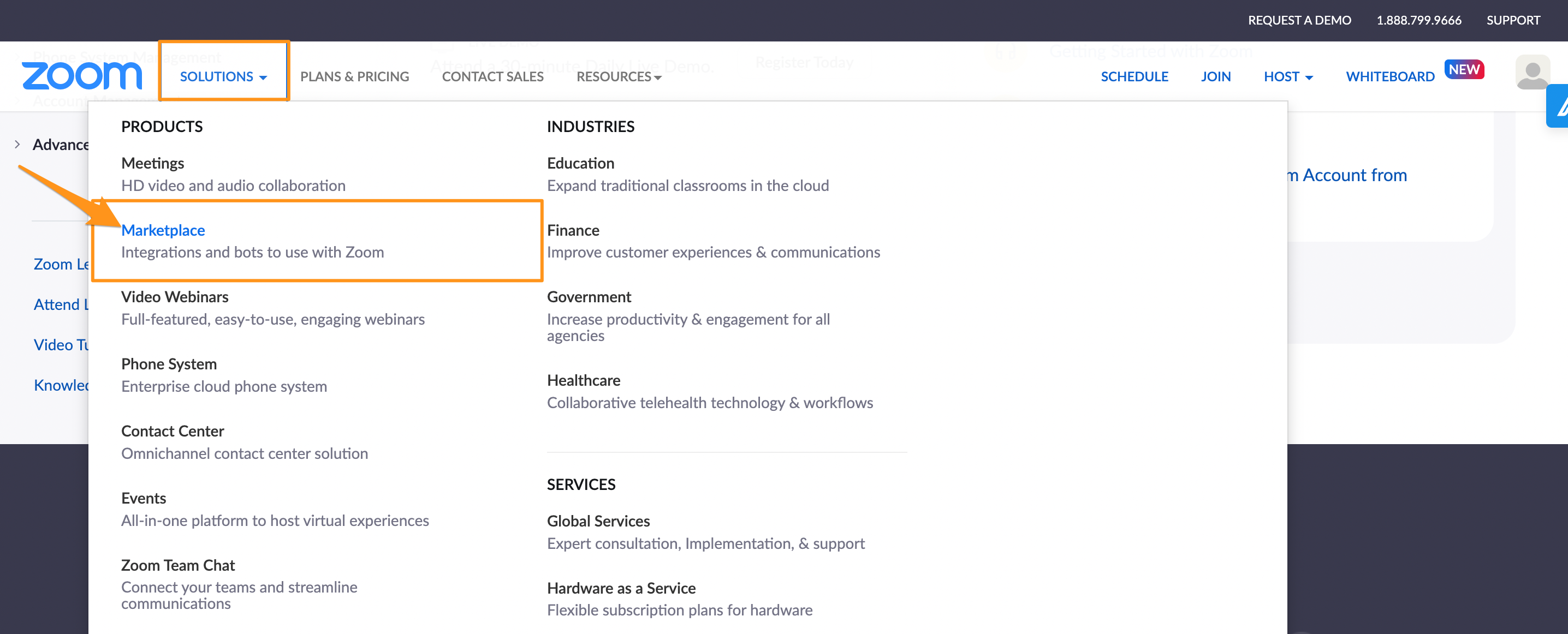This screenshot has height=634, width=1568.
Task: Click 'Enterprise cloud phone system' description
Action: tap(223, 386)
